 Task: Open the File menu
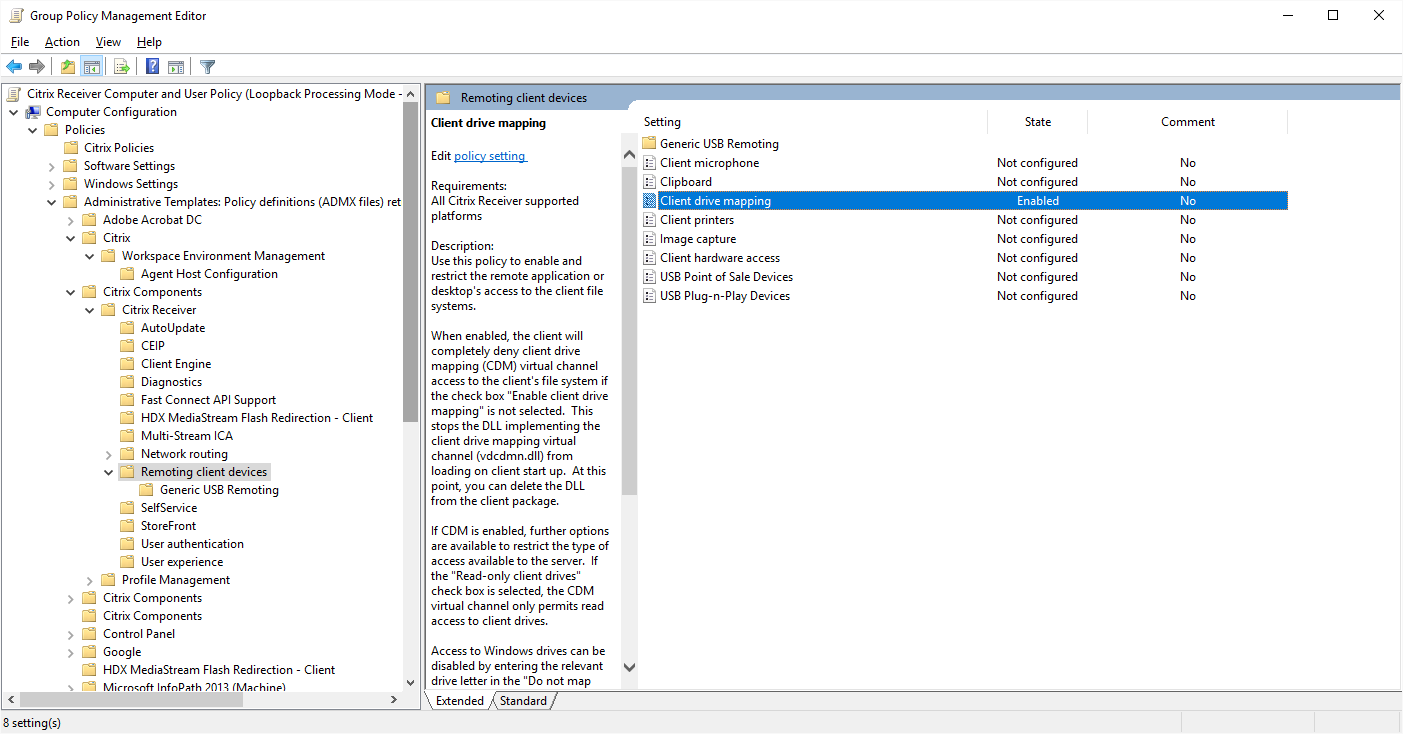pyautogui.click(x=20, y=42)
